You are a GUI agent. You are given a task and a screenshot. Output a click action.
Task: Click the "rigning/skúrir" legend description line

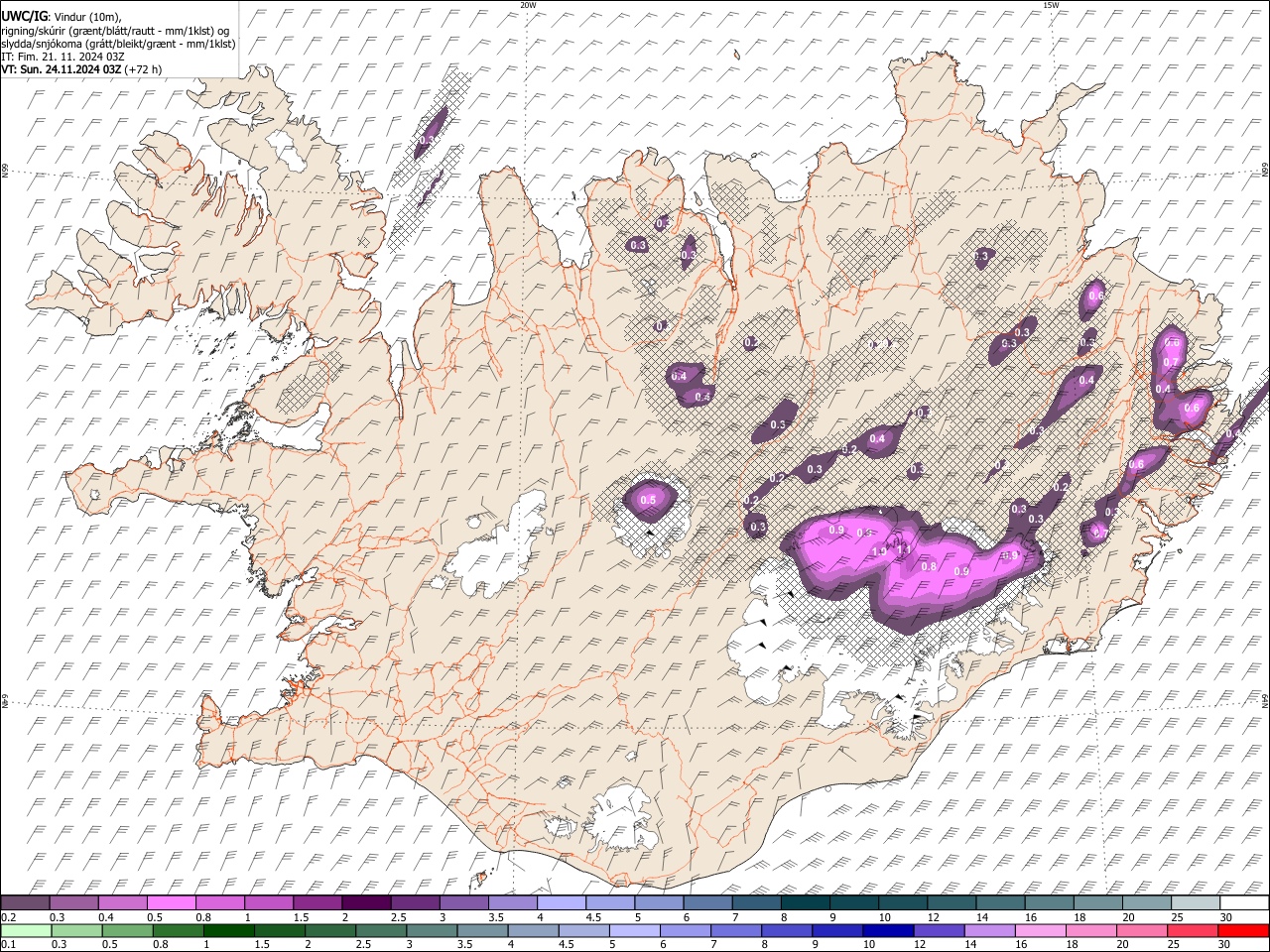pos(114,30)
